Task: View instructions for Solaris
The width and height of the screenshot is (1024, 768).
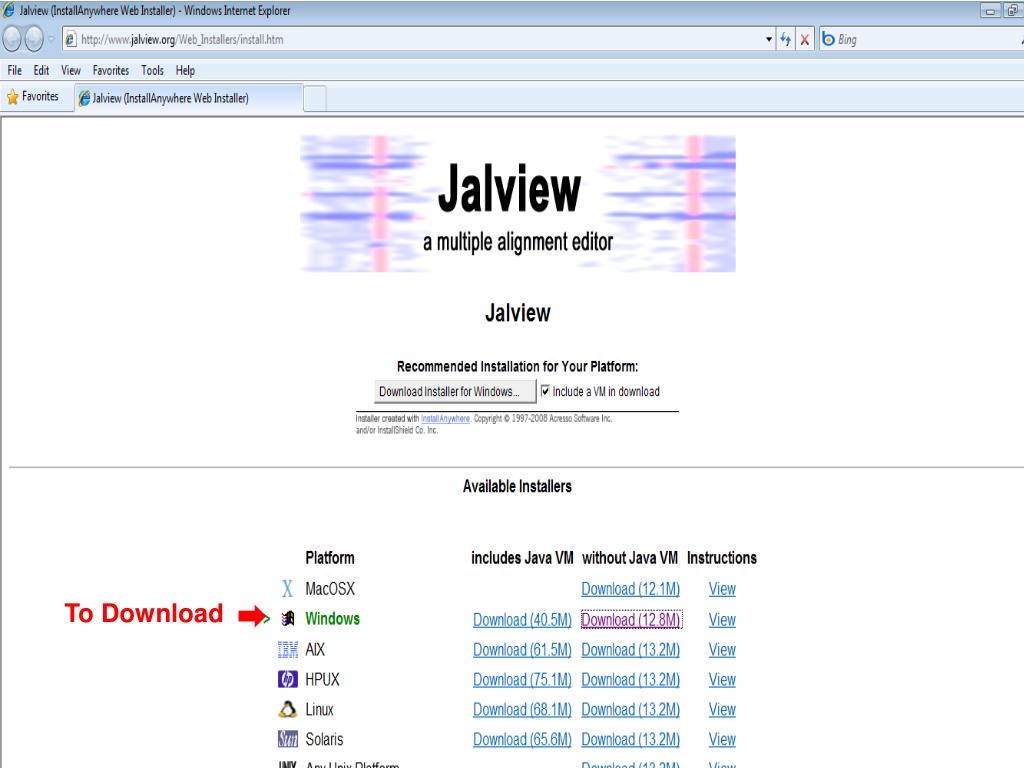Action: [x=722, y=739]
